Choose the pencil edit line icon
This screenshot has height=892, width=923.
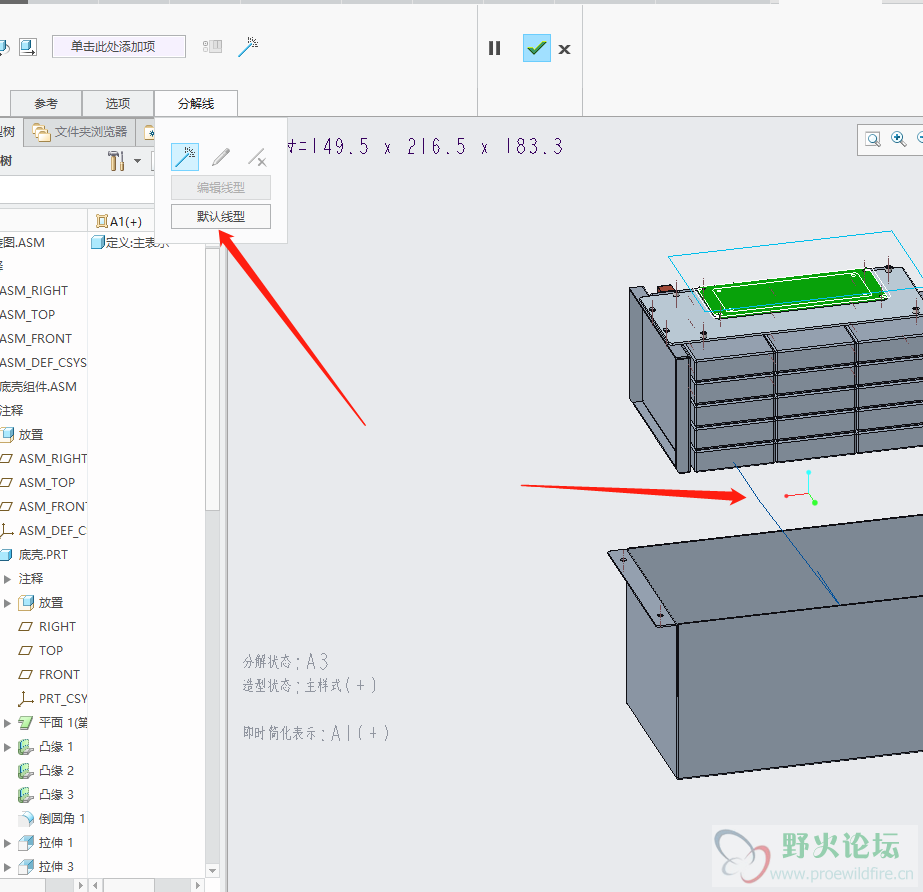point(221,157)
